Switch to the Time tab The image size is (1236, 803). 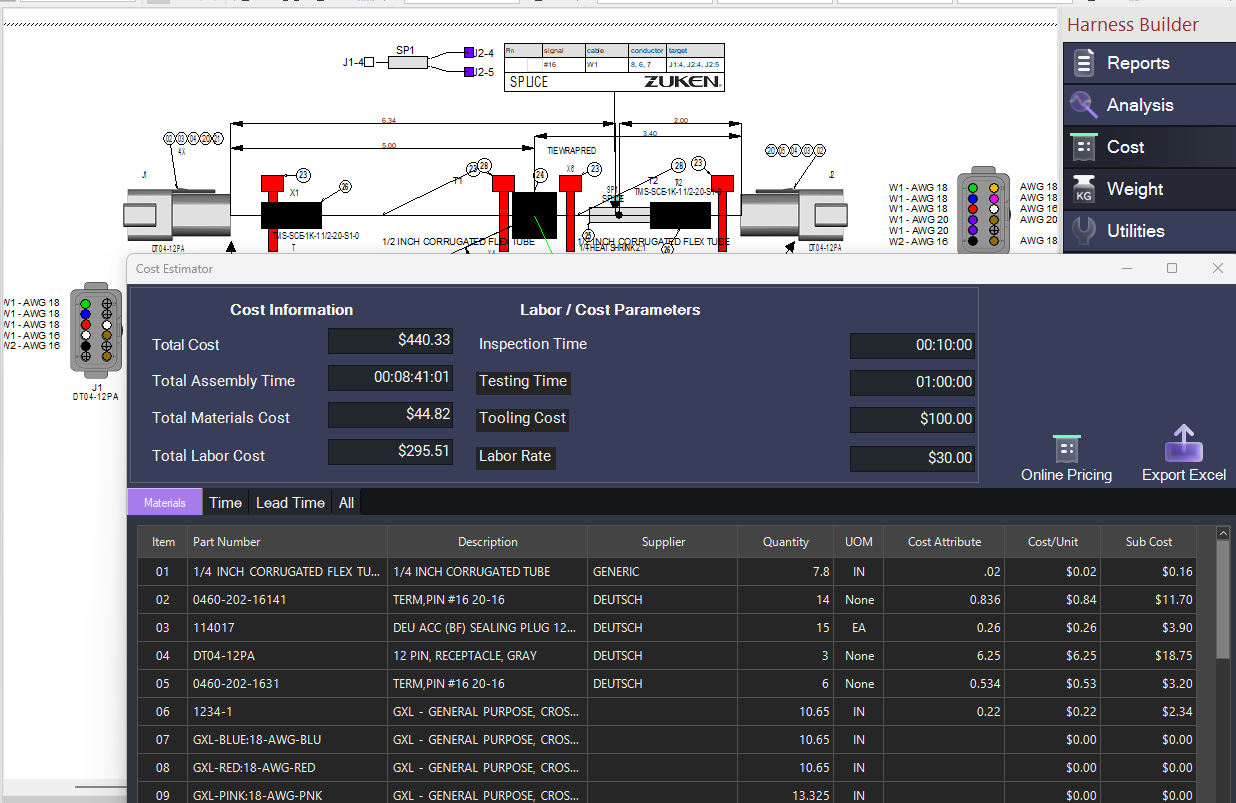point(226,502)
